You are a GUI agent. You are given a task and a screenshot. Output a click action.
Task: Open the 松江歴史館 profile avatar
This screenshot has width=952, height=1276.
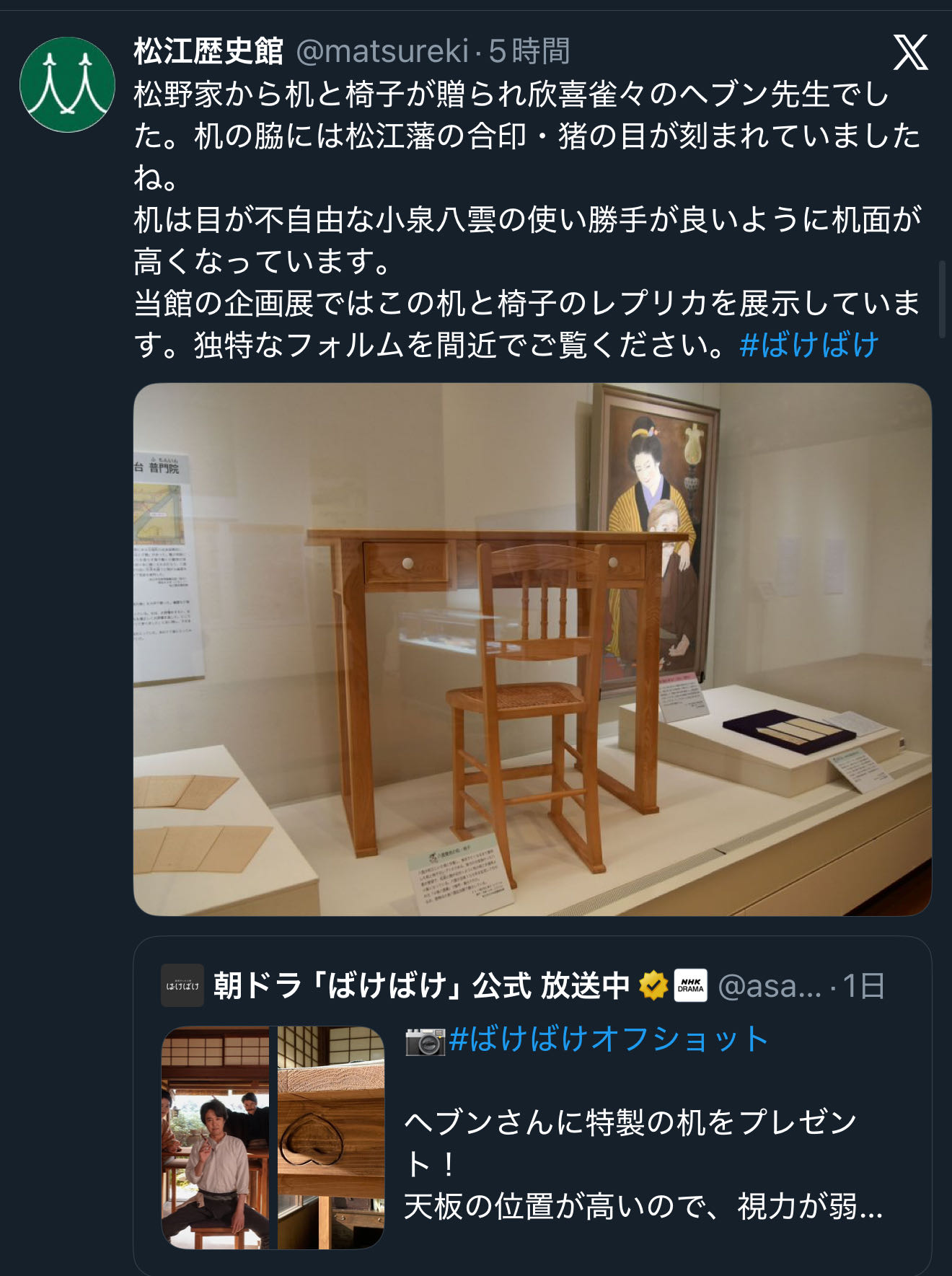(x=67, y=84)
